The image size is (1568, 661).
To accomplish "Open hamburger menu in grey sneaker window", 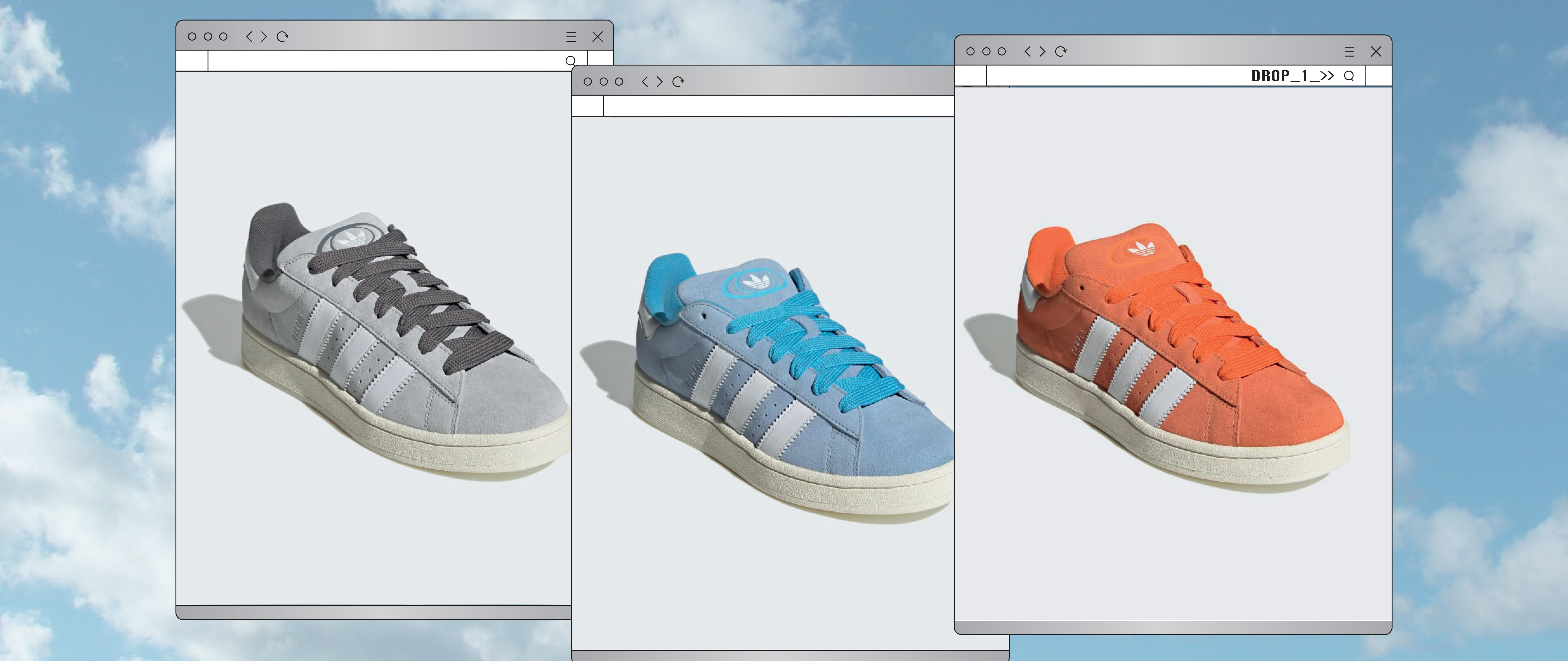I will pyautogui.click(x=571, y=36).
